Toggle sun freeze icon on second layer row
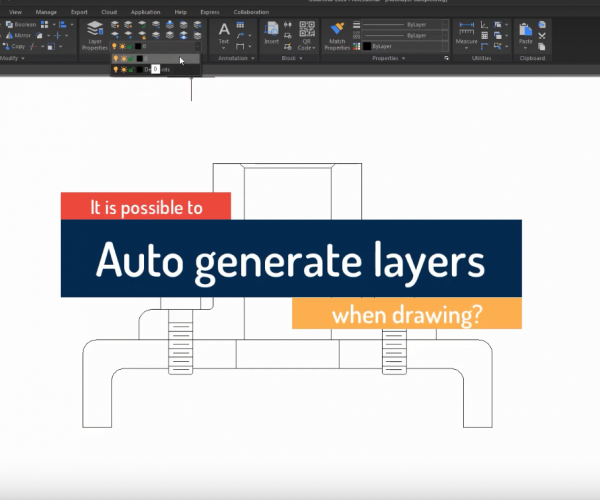Screen dimensions: 600x500 124,70
